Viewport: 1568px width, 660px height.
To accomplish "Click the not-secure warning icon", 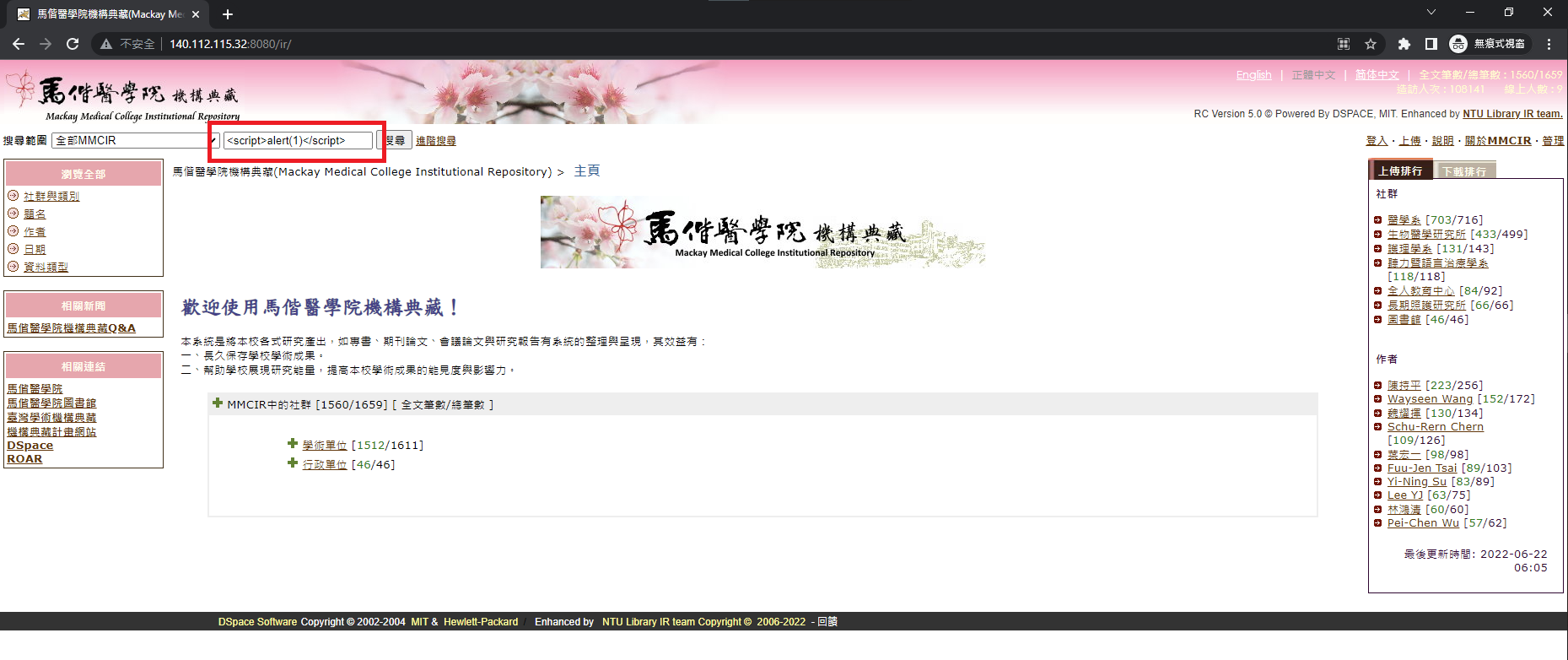I will click(106, 44).
